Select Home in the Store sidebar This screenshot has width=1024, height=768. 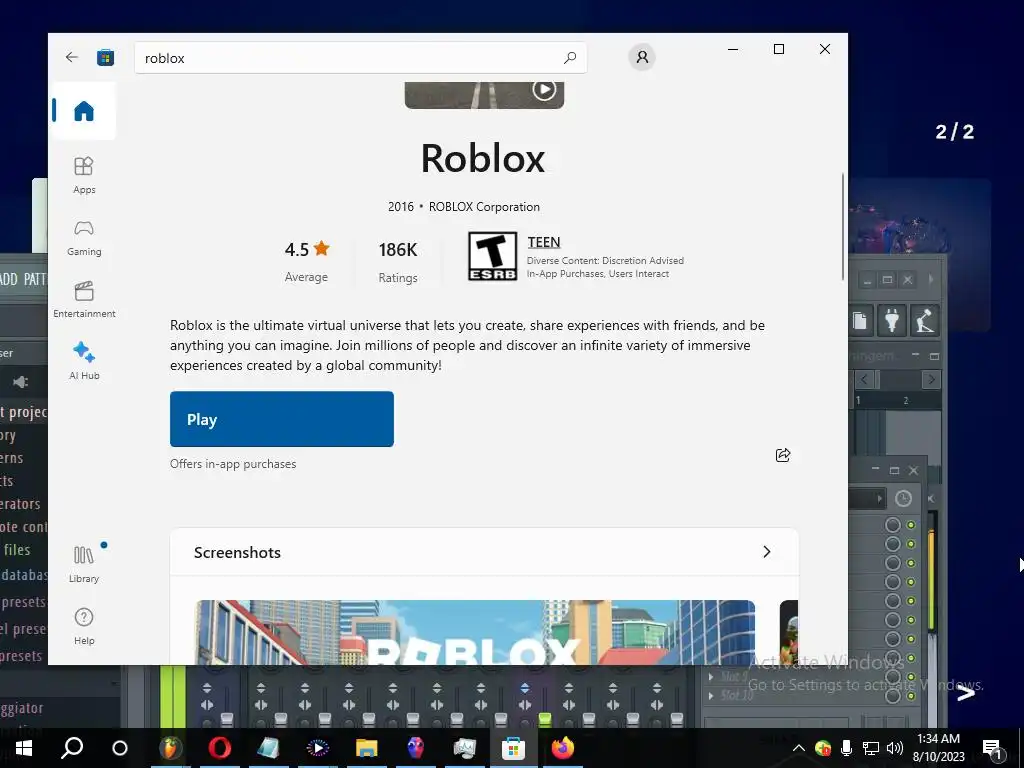84,111
